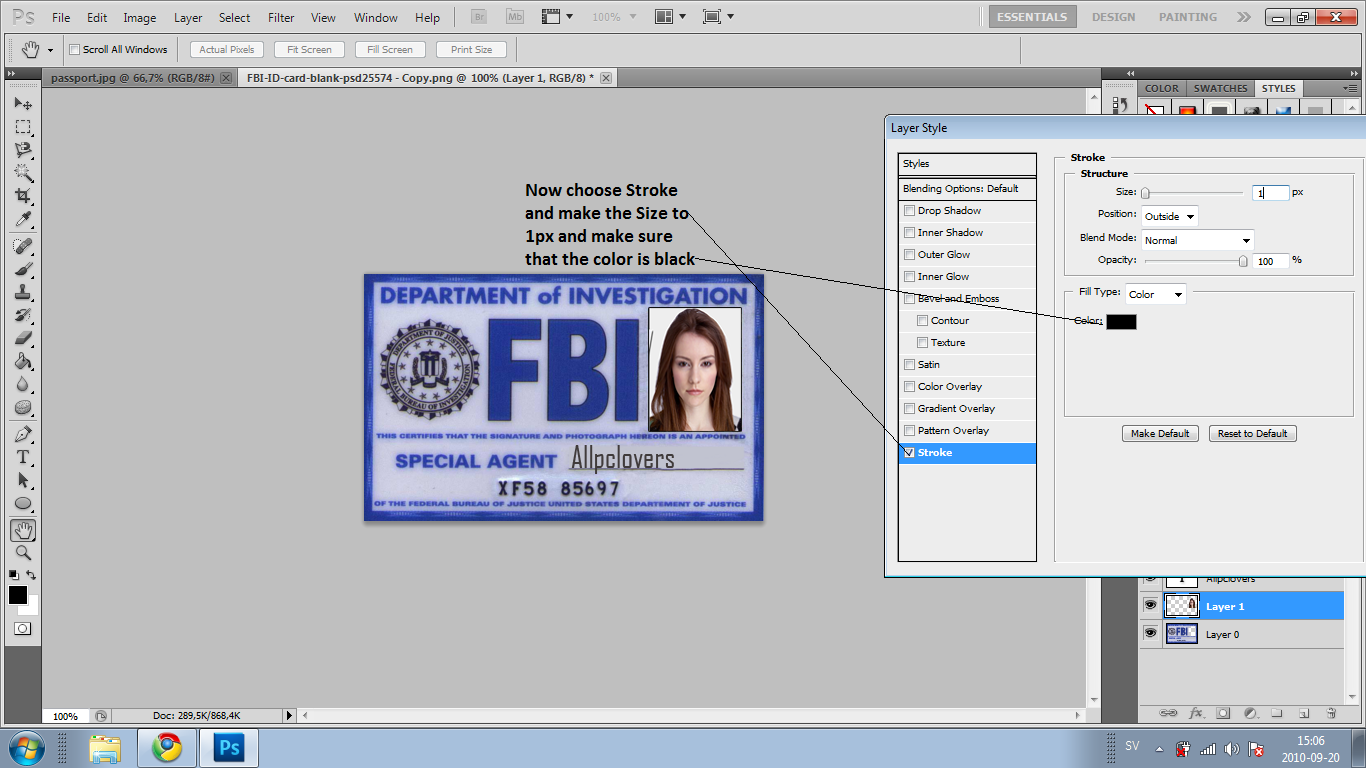1366x768 pixels.
Task: Select the Paint Bucket tool
Action: click(x=22, y=361)
